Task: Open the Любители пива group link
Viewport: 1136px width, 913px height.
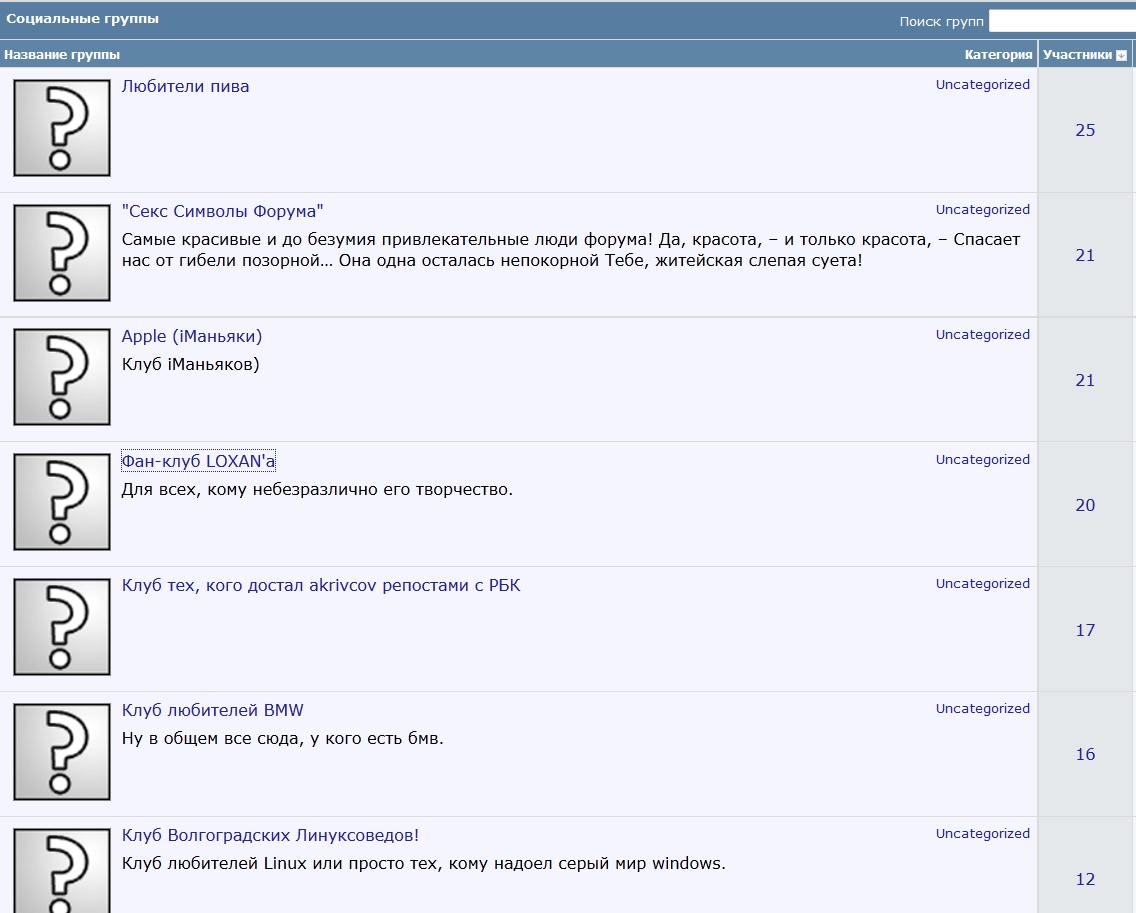Action: pyautogui.click(x=185, y=87)
